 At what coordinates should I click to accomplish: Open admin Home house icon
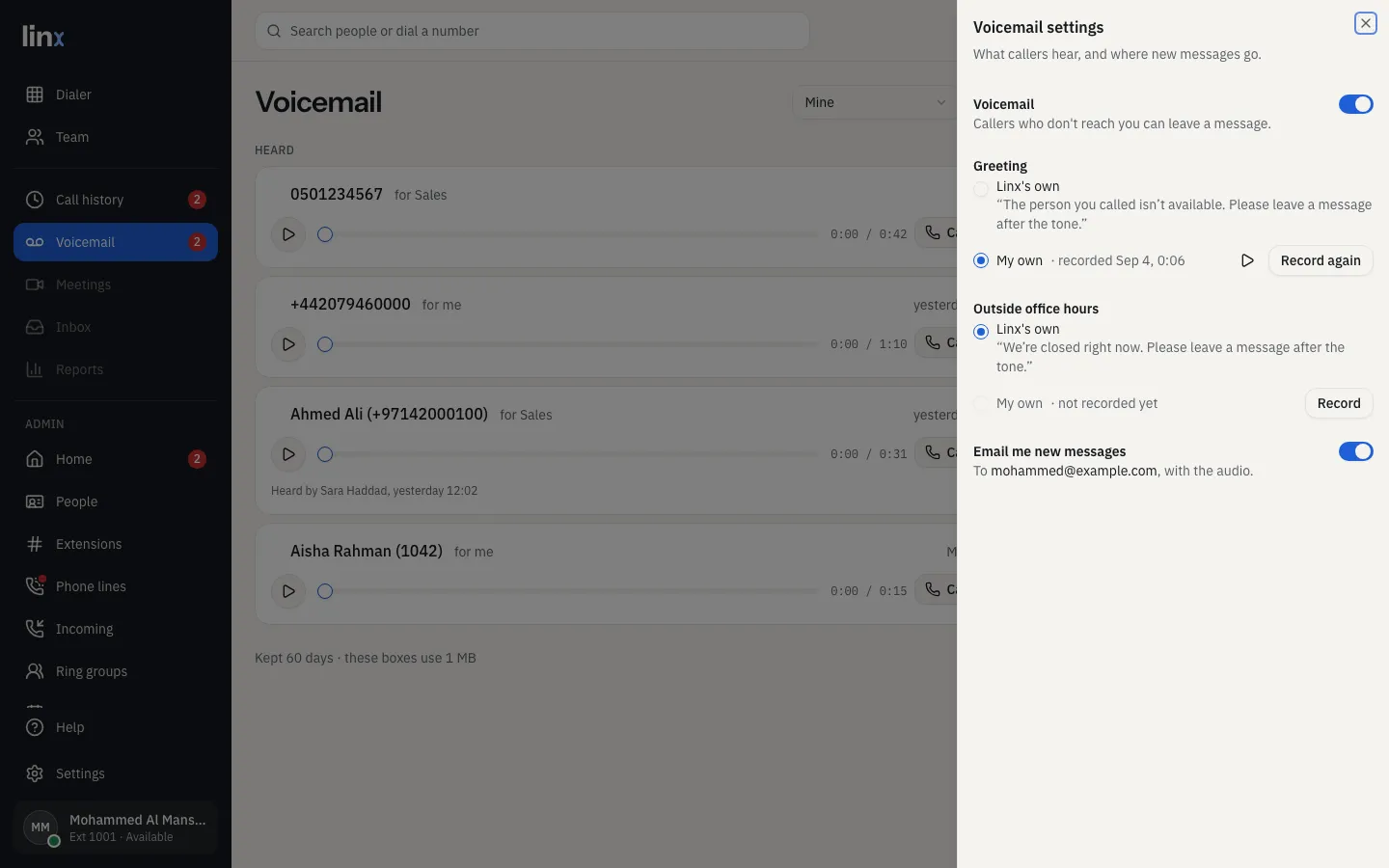coord(35,459)
